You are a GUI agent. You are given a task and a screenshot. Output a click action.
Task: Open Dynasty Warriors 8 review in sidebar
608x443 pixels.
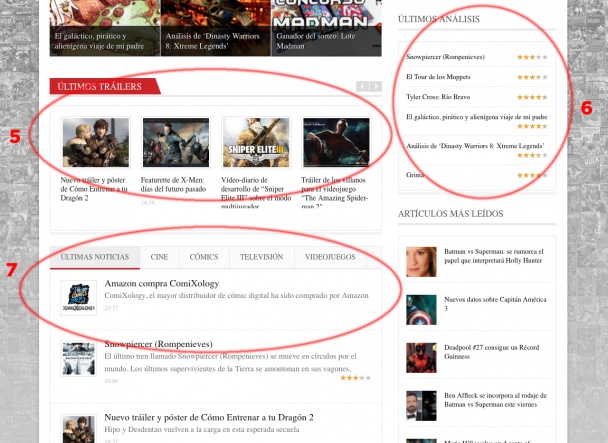(x=475, y=146)
